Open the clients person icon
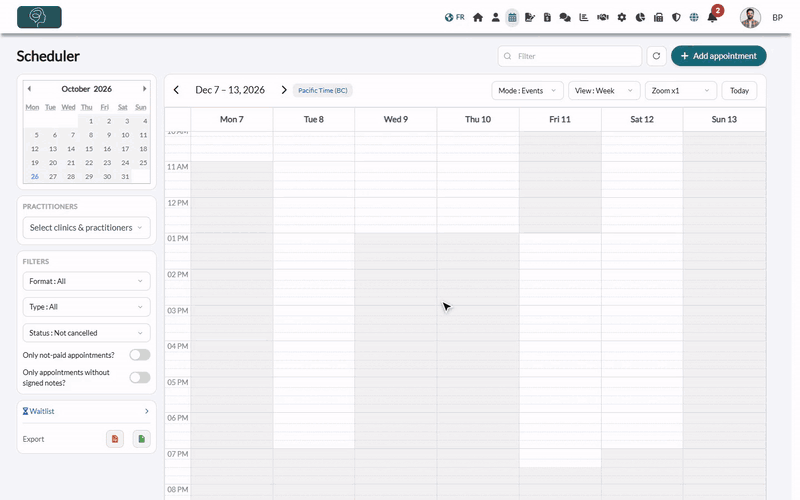The width and height of the screenshot is (800, 500). tap(495, 17)
